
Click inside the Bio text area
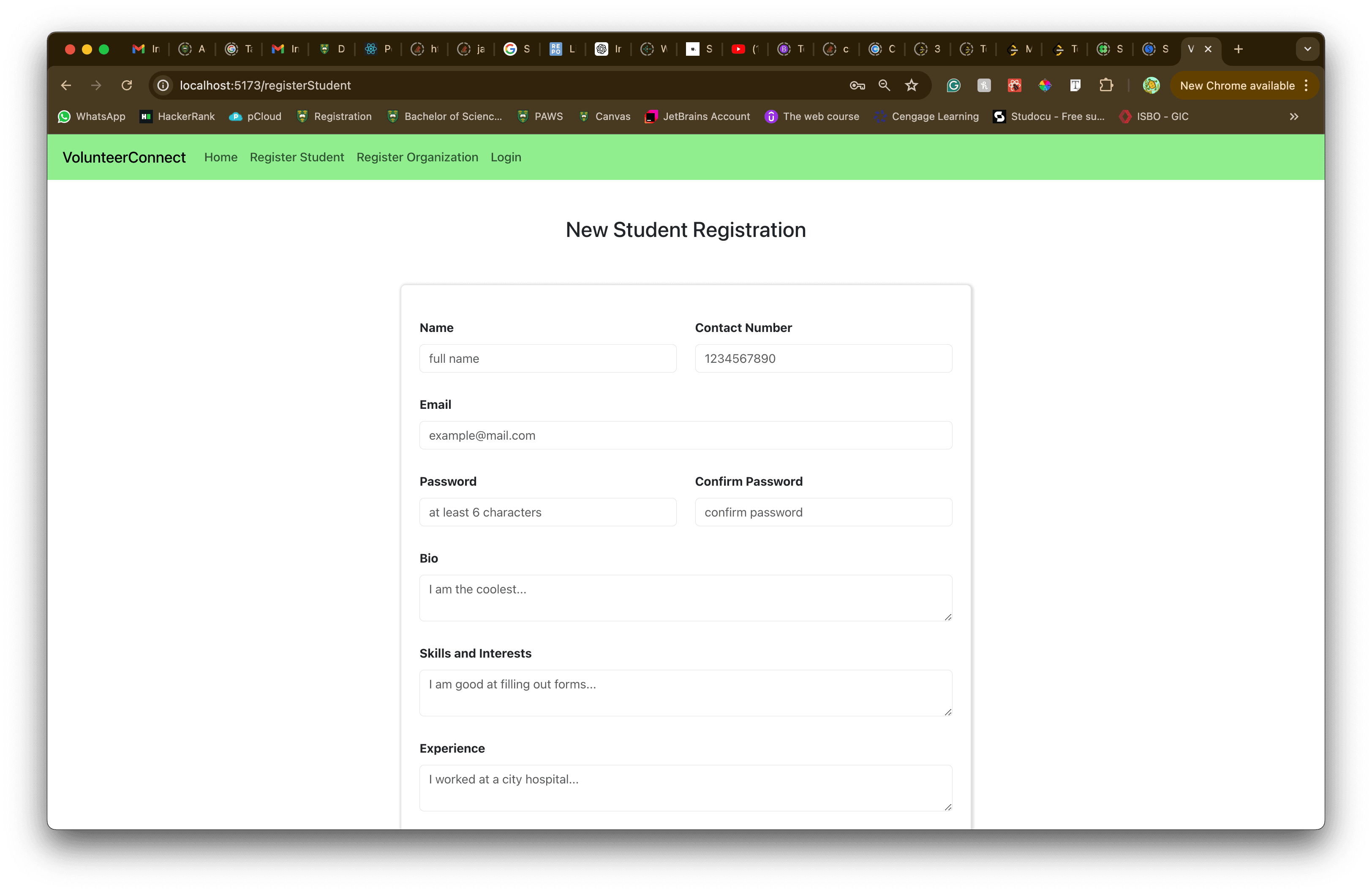click(686, 598)
